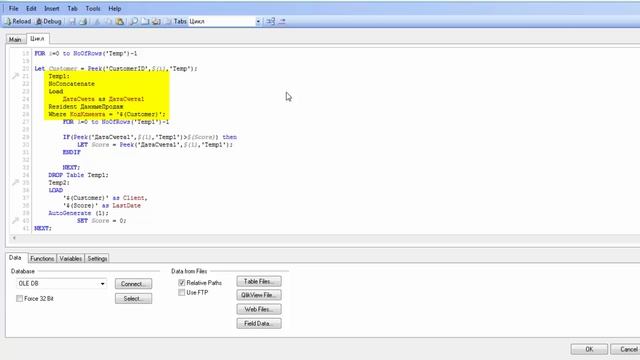
Task: Open the Edit menu
Action: 31,8
